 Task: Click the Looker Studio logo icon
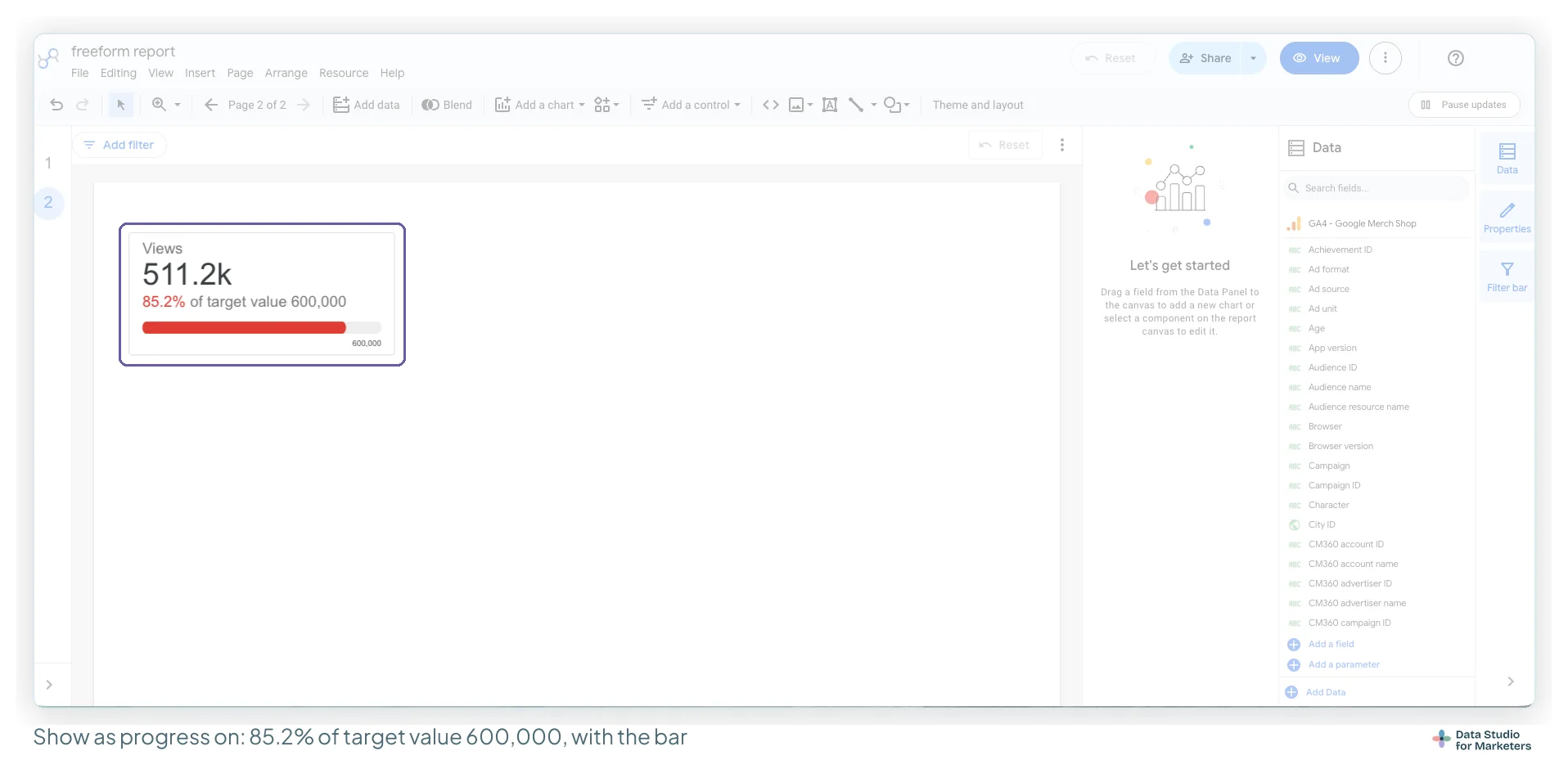click(x=49, y=58)
